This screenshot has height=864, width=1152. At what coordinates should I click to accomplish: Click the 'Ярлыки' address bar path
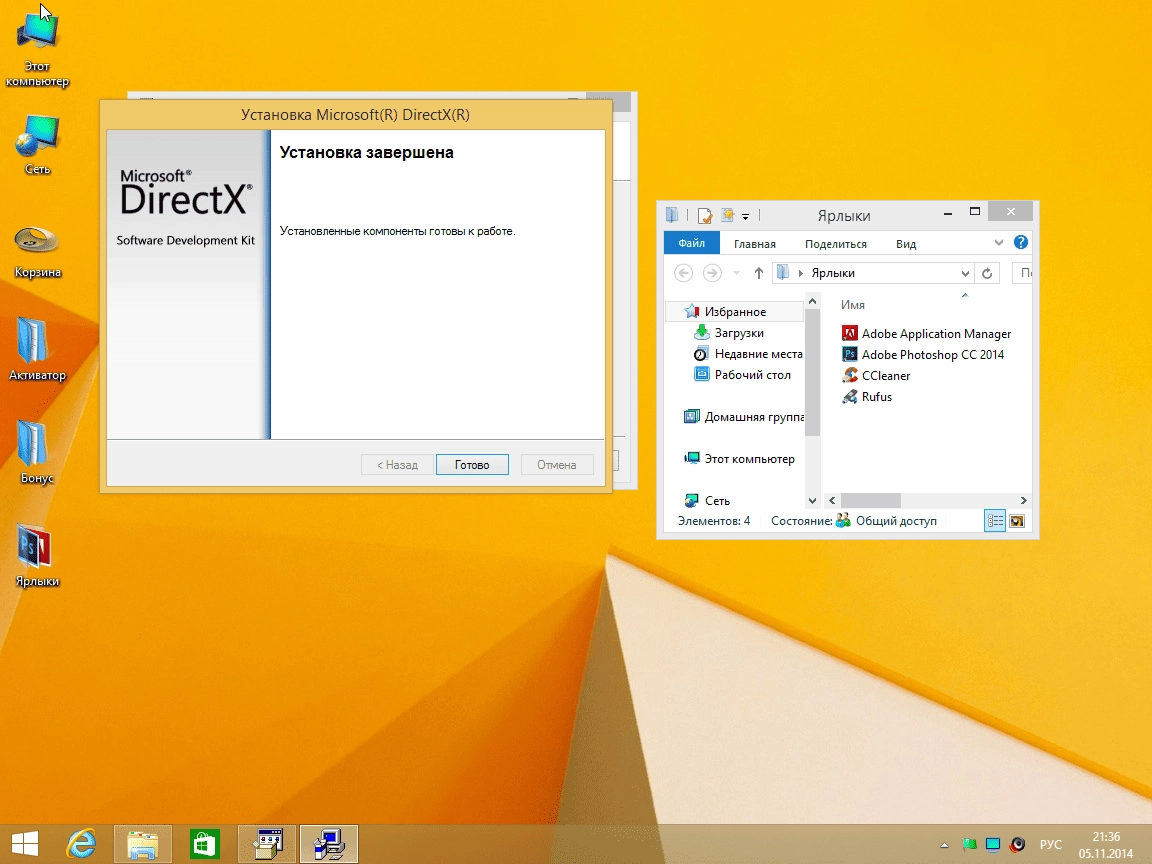(x=832, y=273)
